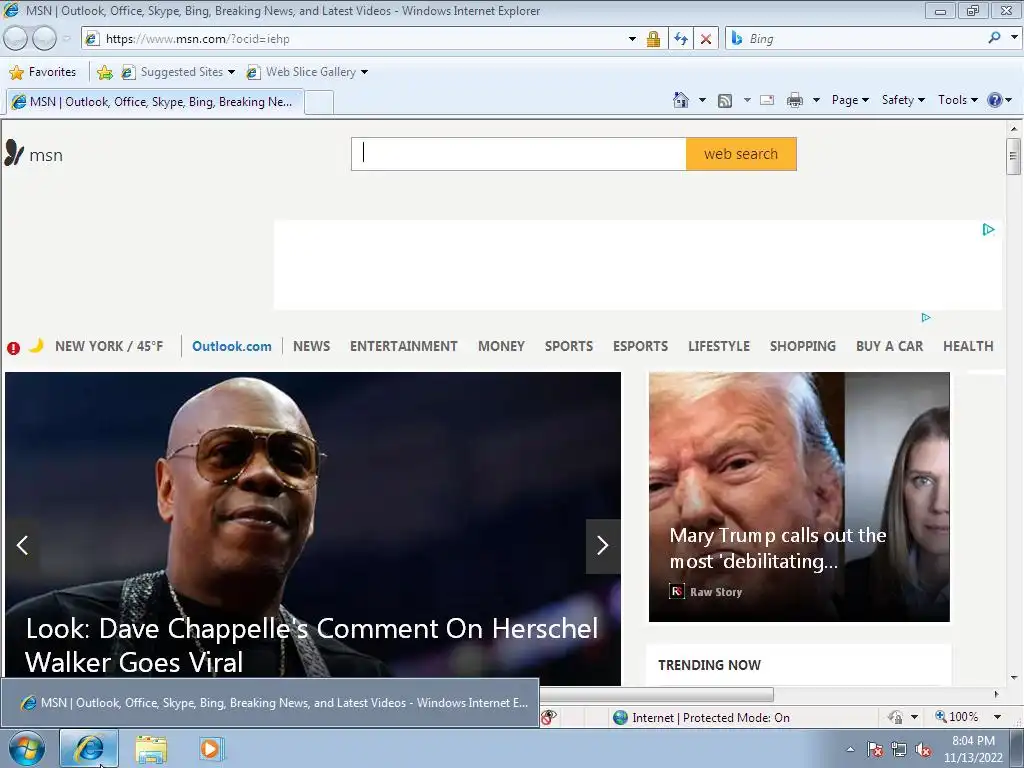Viewport: 1024px width, 768px height.
Task: Open the NEWS section
Action: pos(312,346)
